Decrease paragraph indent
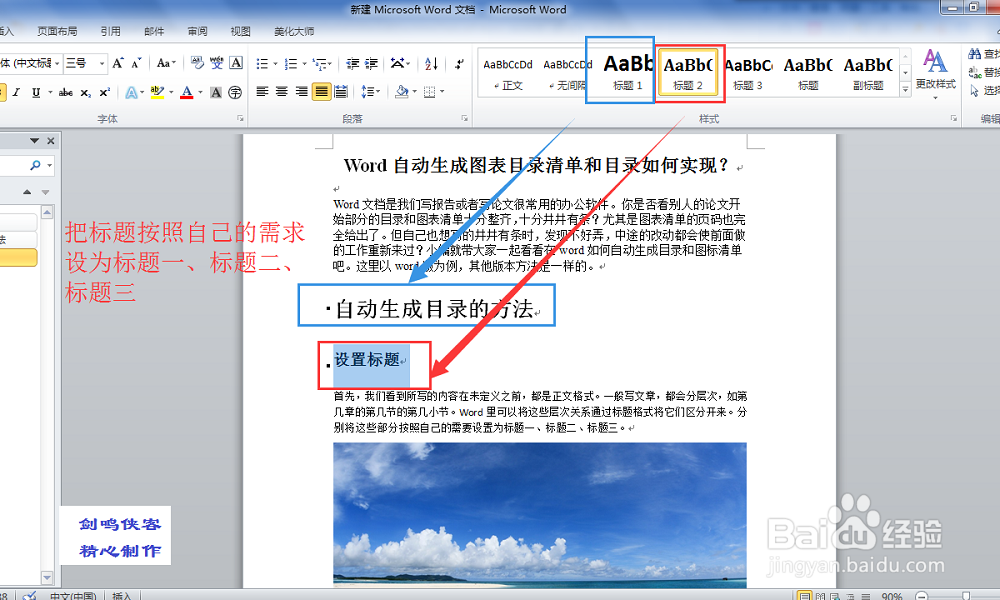Viewport: 1000px width, 600px height. click(352, 64)
